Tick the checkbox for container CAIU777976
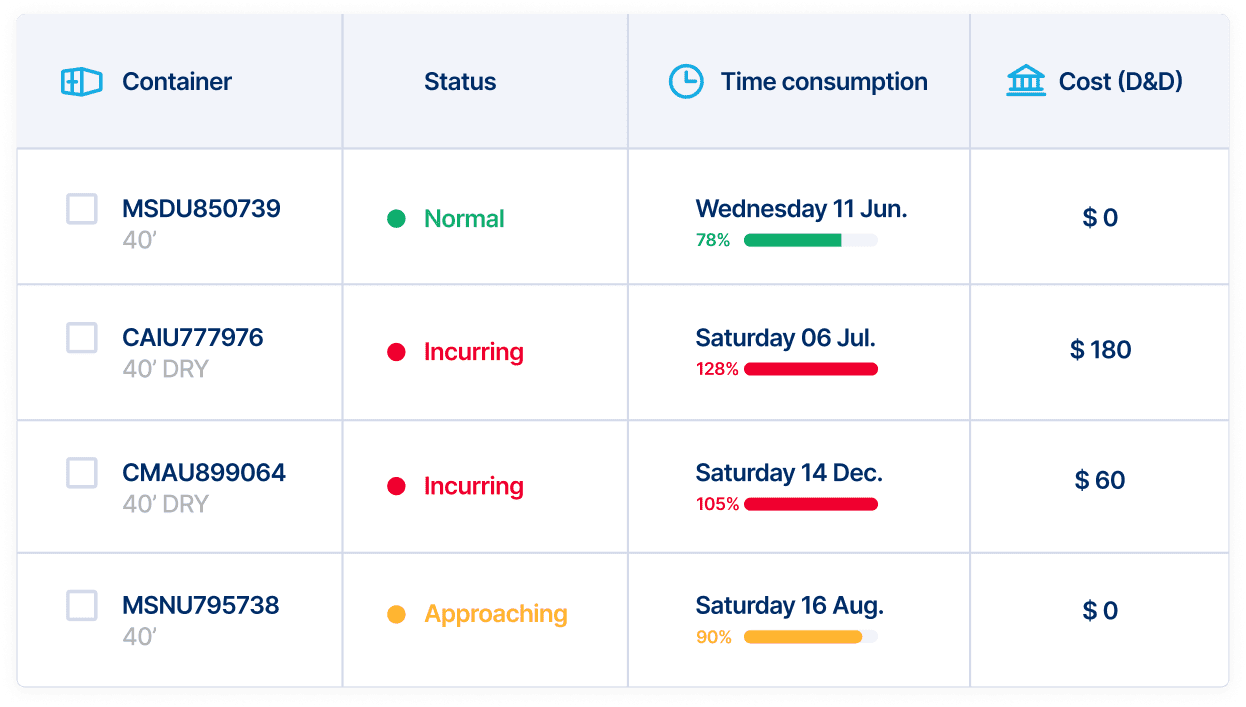1246x707 pixels. coord(82,338)
